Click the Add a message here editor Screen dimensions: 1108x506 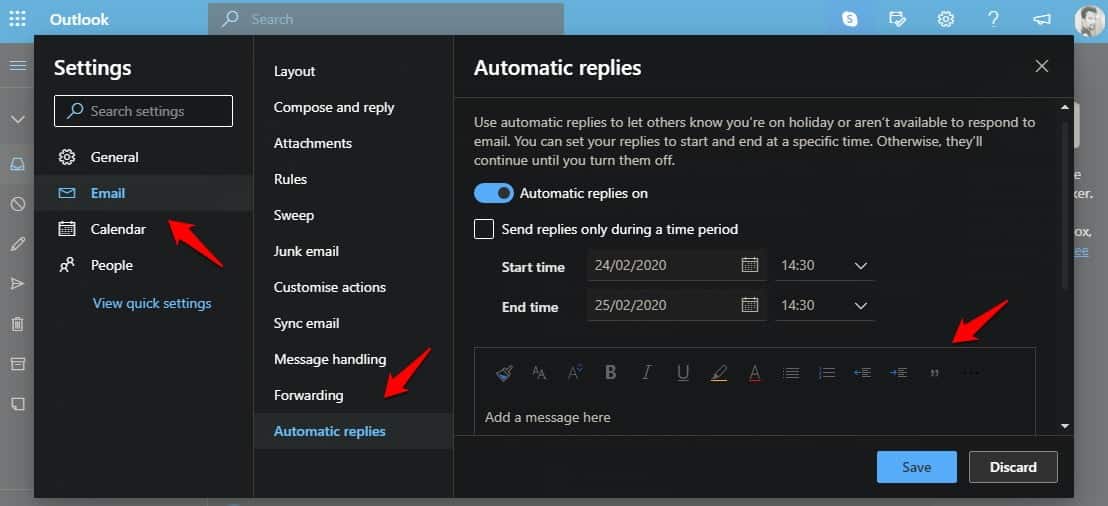[755, 417]
